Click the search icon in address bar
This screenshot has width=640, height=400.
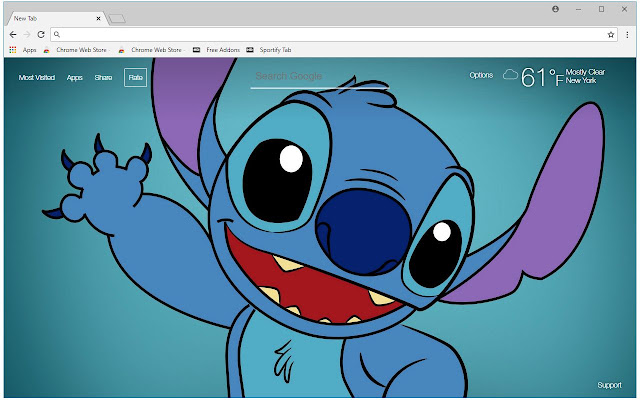coord(57,35)
